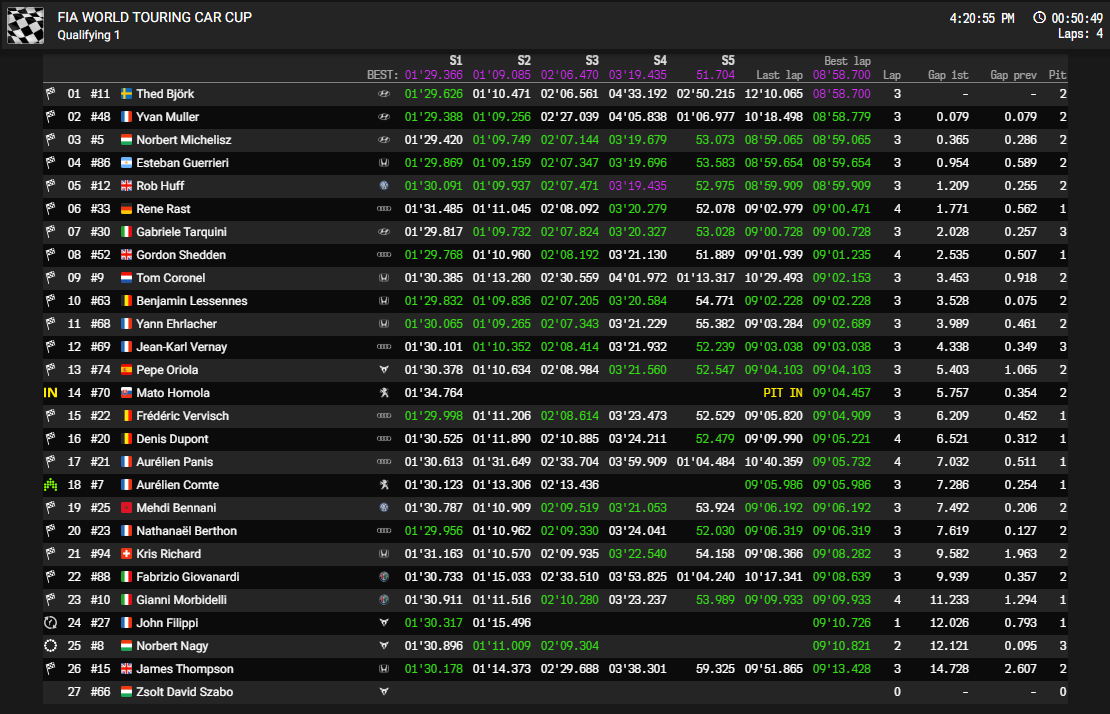Click the Volkswagen badge on Rob Huff's row
The width and height of the screenshot is (1110, 714).
(383, 185)
